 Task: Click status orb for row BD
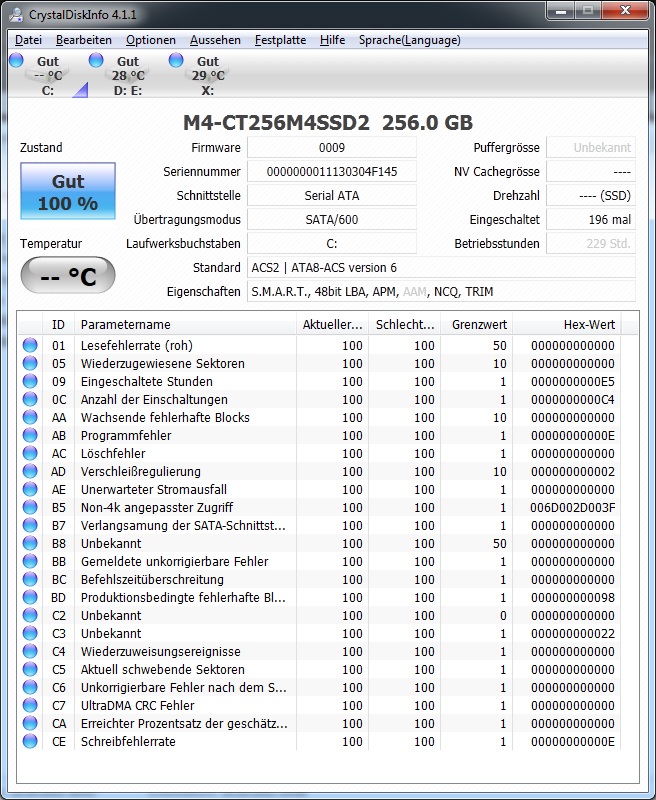(x=30, y=597)
